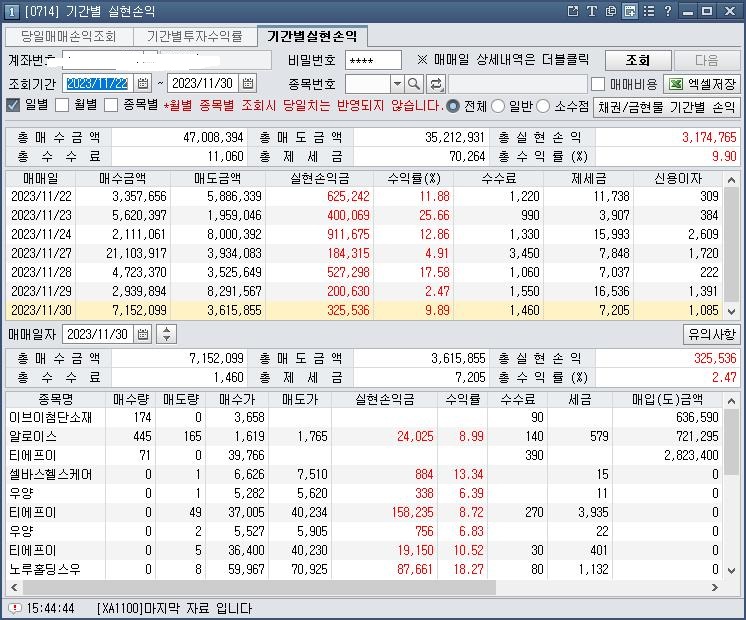Viewport: 746px width, 620px height.
Task: Select the 셀바스헬스케어 row
Action: tap(365, 474)
